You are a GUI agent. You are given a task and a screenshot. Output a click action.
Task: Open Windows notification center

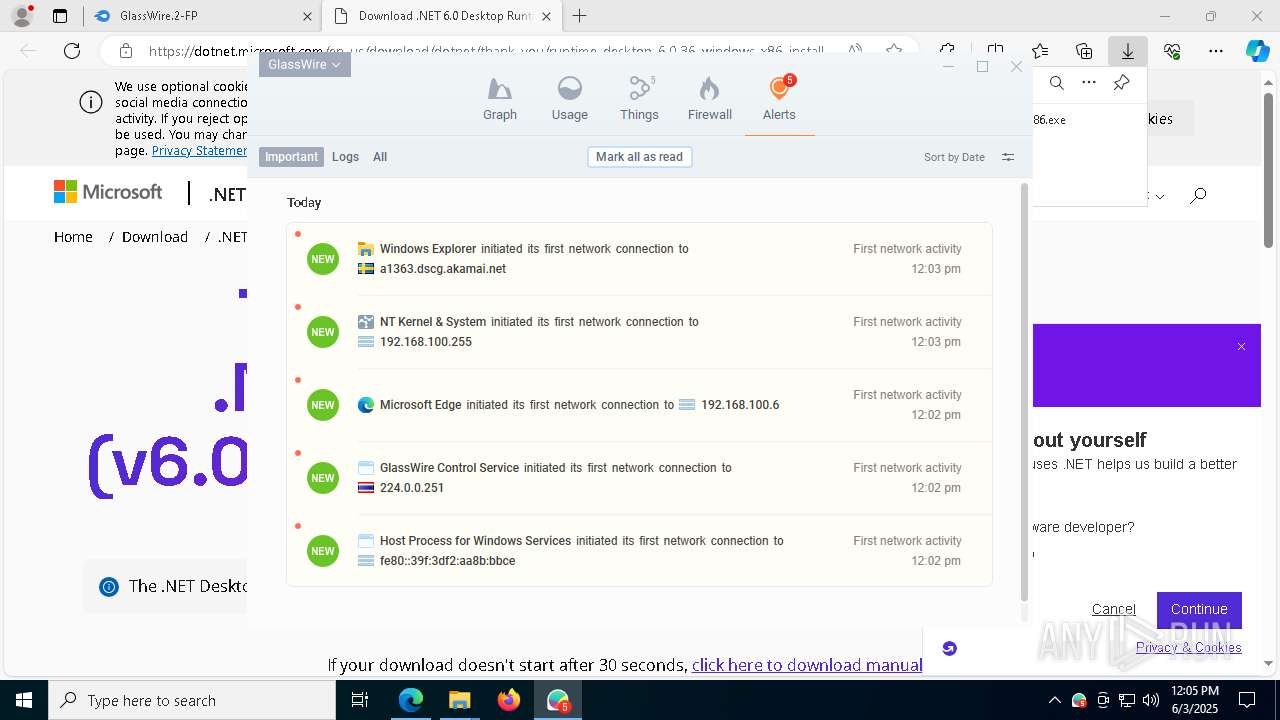[1247, 700]
